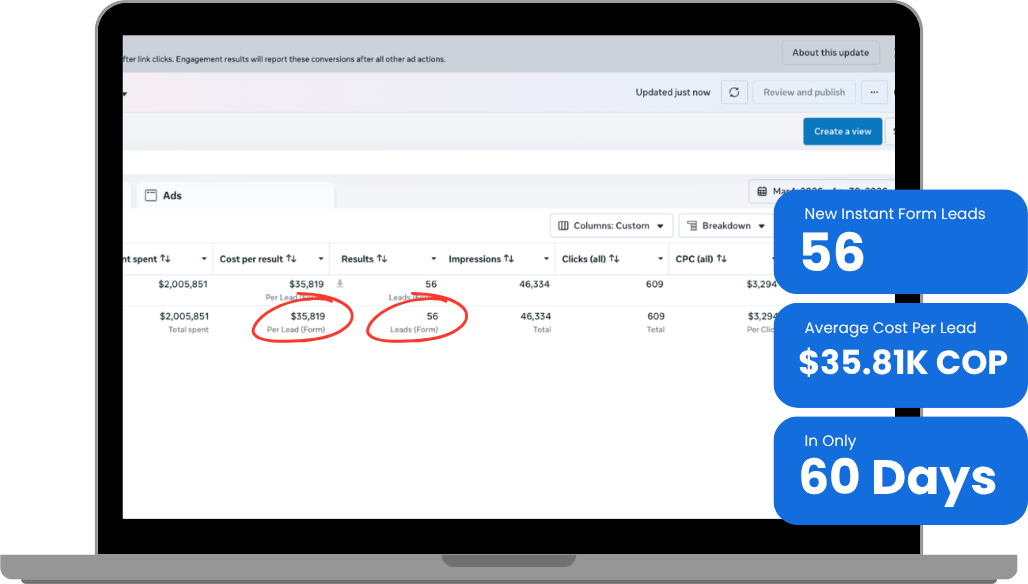Expand the Results column menu arrow
Image resolution: width=1028 pixels, height=584 pixels.
(433, 259)
